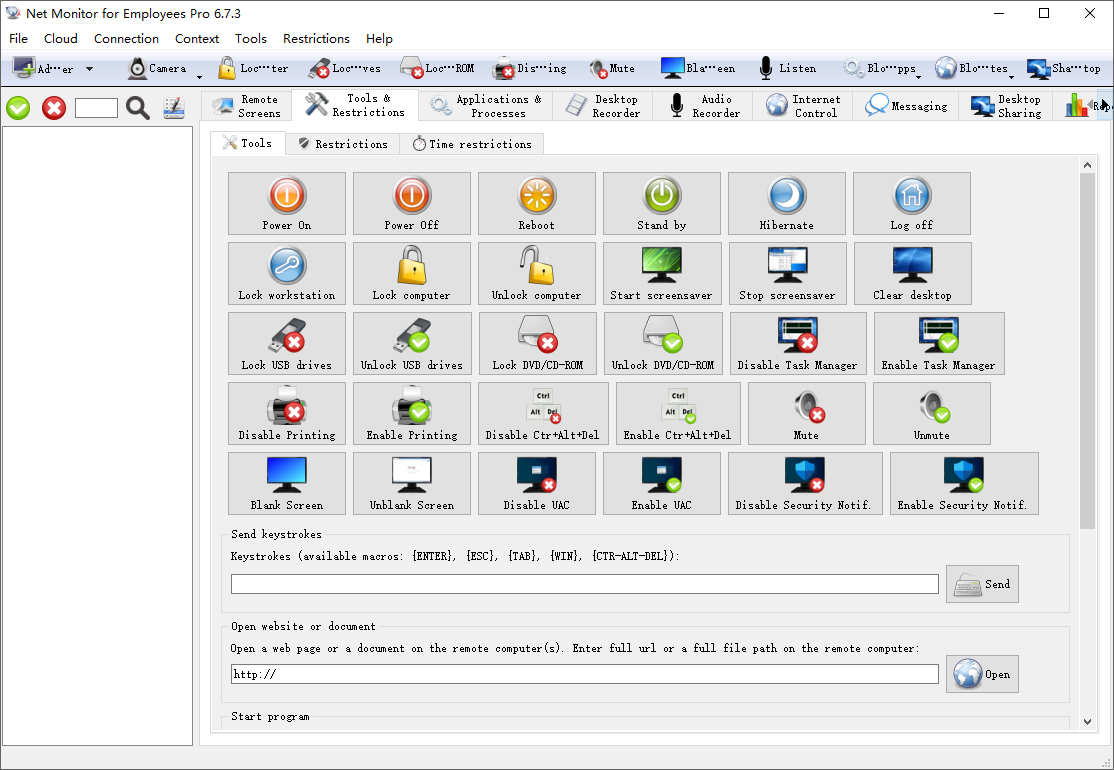Click the Blank Screen tool
The image size is (1114, 770).
click(286, 484)
